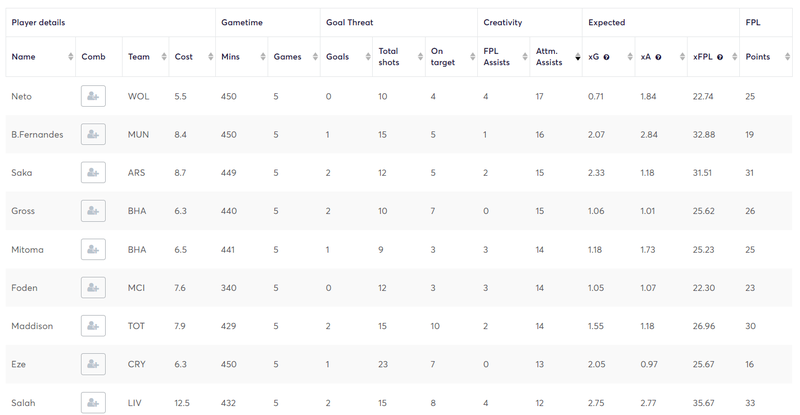Image resolution: width=800 pixels, height=415 pixels.
Task: Add B.Fernandes to comparison
Action: tap(93, 134)
